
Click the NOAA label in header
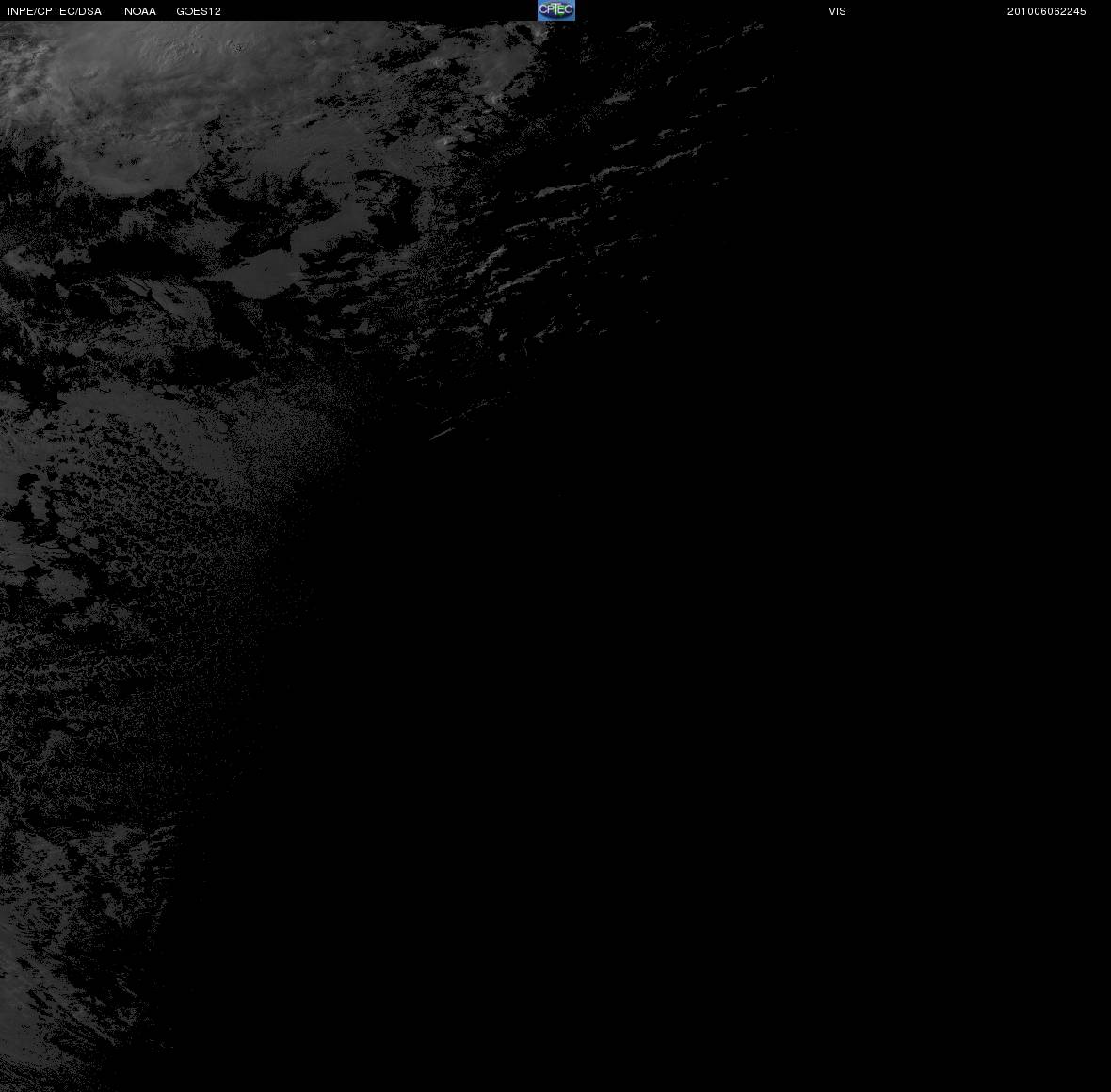point(140,11)
